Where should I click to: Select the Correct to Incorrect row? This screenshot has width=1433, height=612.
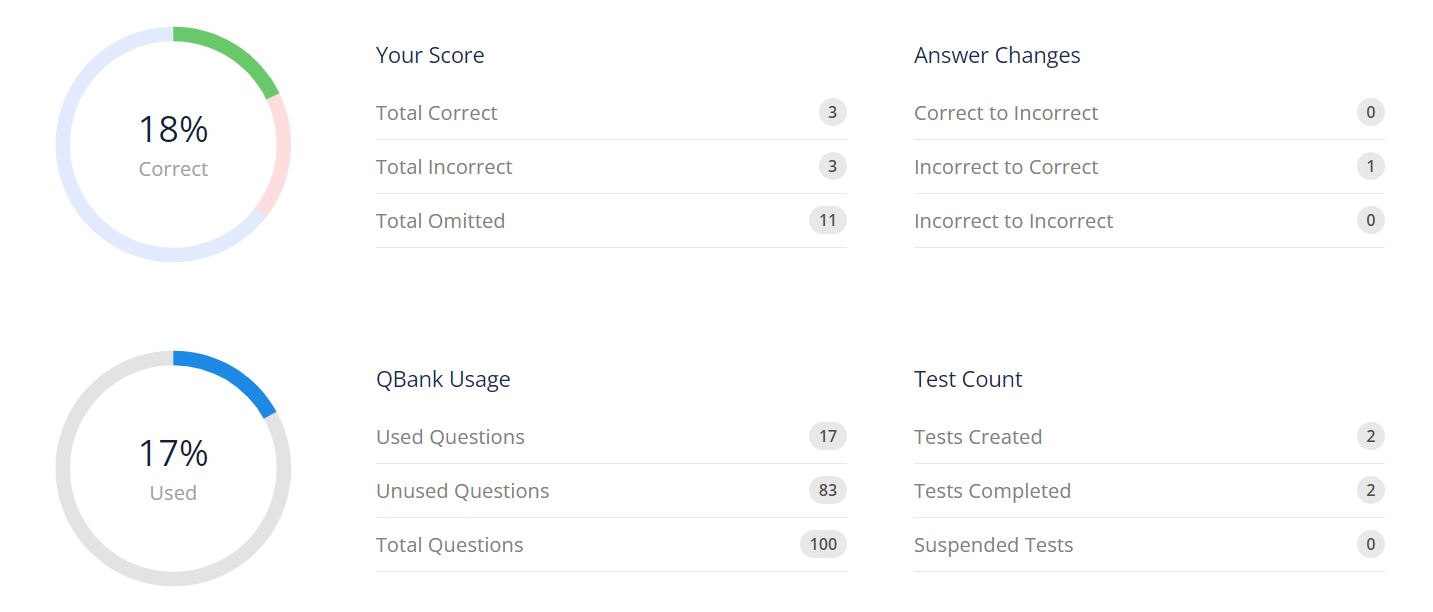point(1148,112)
